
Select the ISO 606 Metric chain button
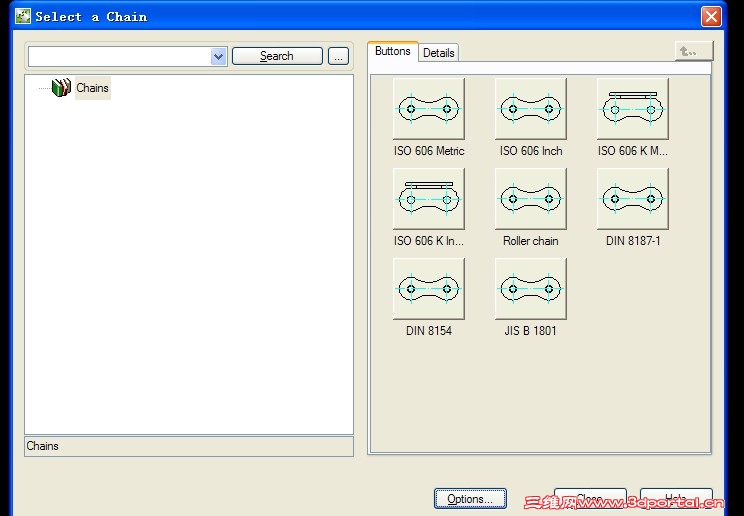(429, 109)
